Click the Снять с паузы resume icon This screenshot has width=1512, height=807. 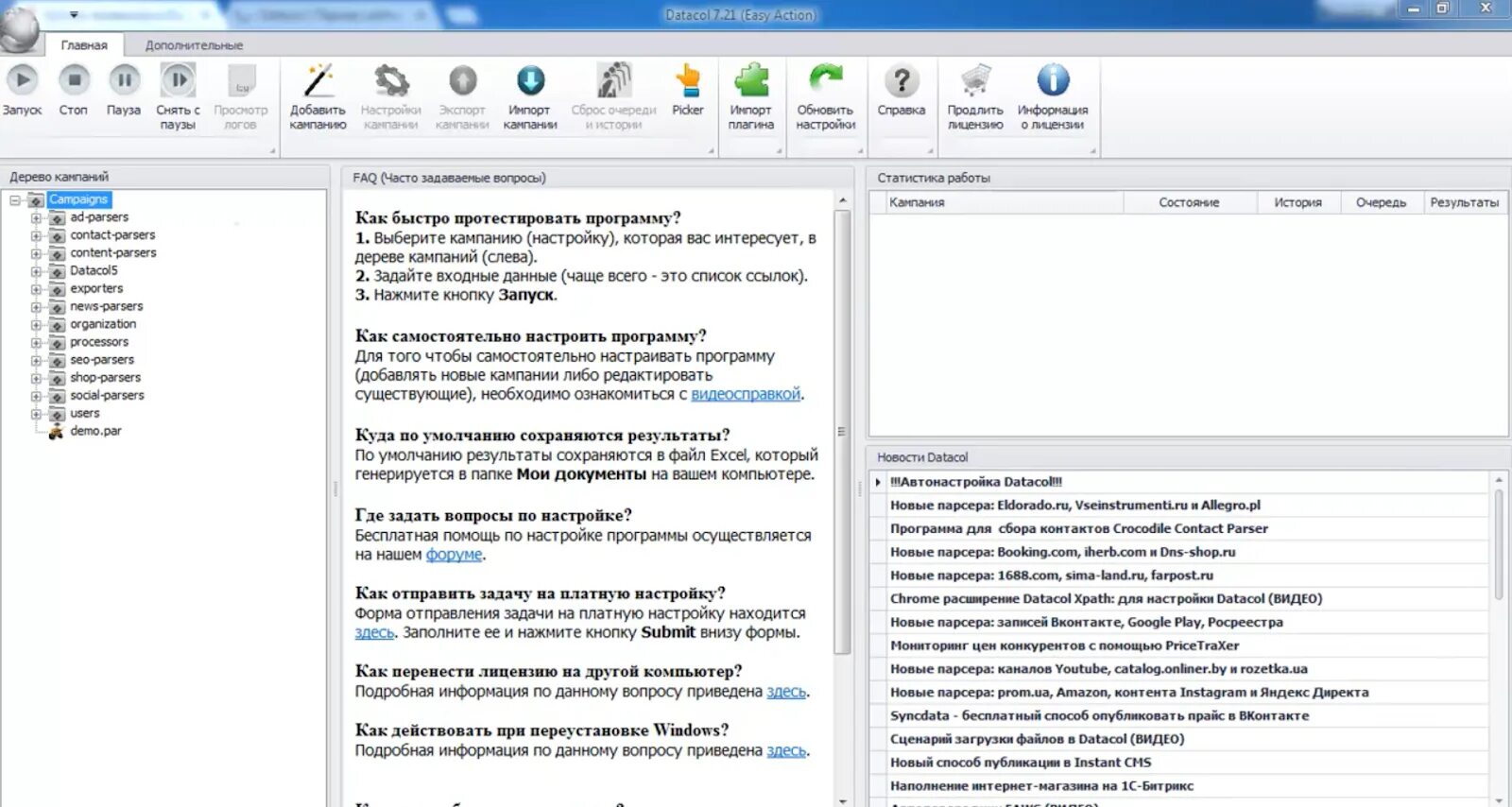pyautogui.click(x=178, y=80)
